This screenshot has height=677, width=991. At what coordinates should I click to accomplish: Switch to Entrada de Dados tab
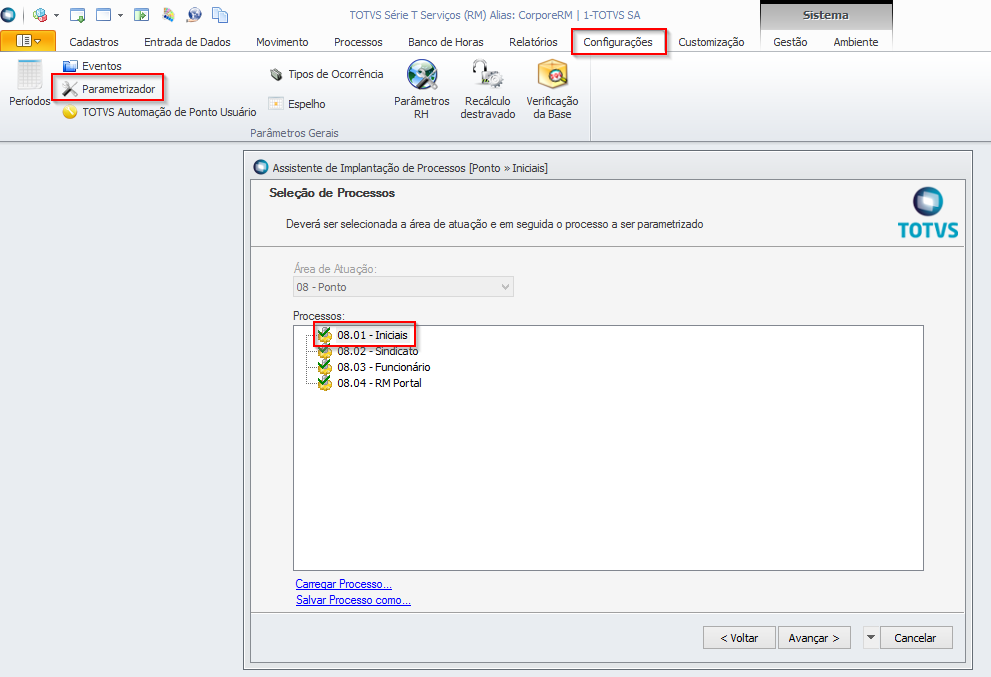point(187,42)
